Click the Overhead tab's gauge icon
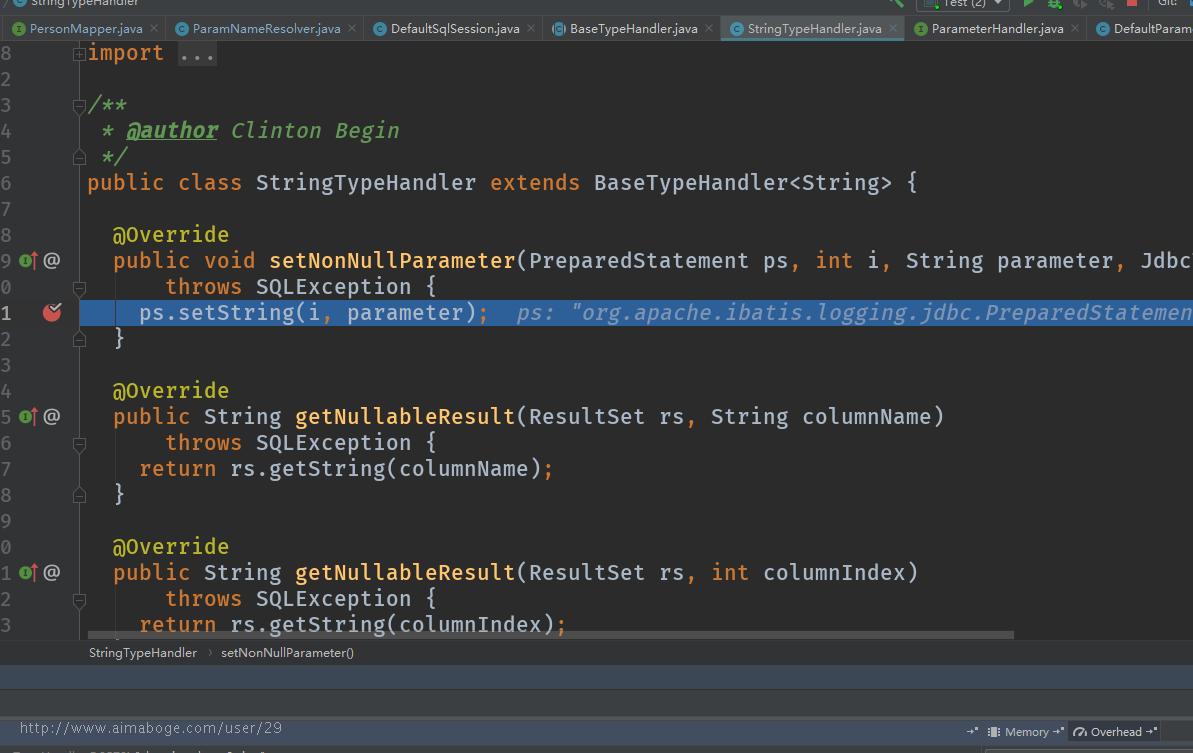The image size is (1193, 753). point(1080,732)
